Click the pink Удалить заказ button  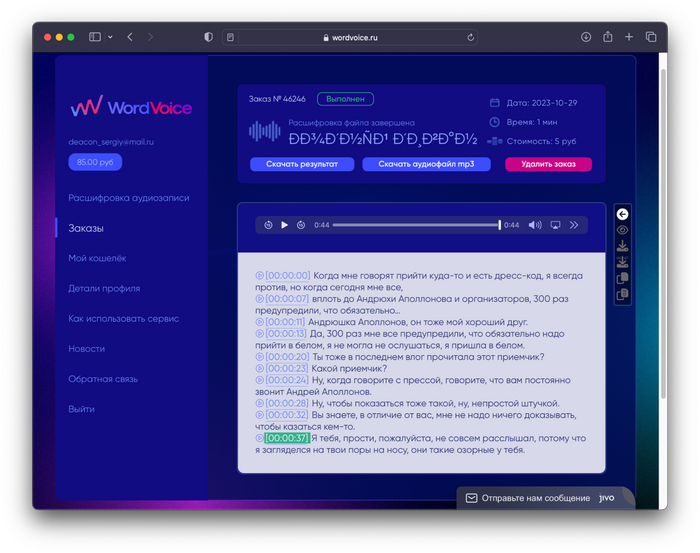point(548,164)
